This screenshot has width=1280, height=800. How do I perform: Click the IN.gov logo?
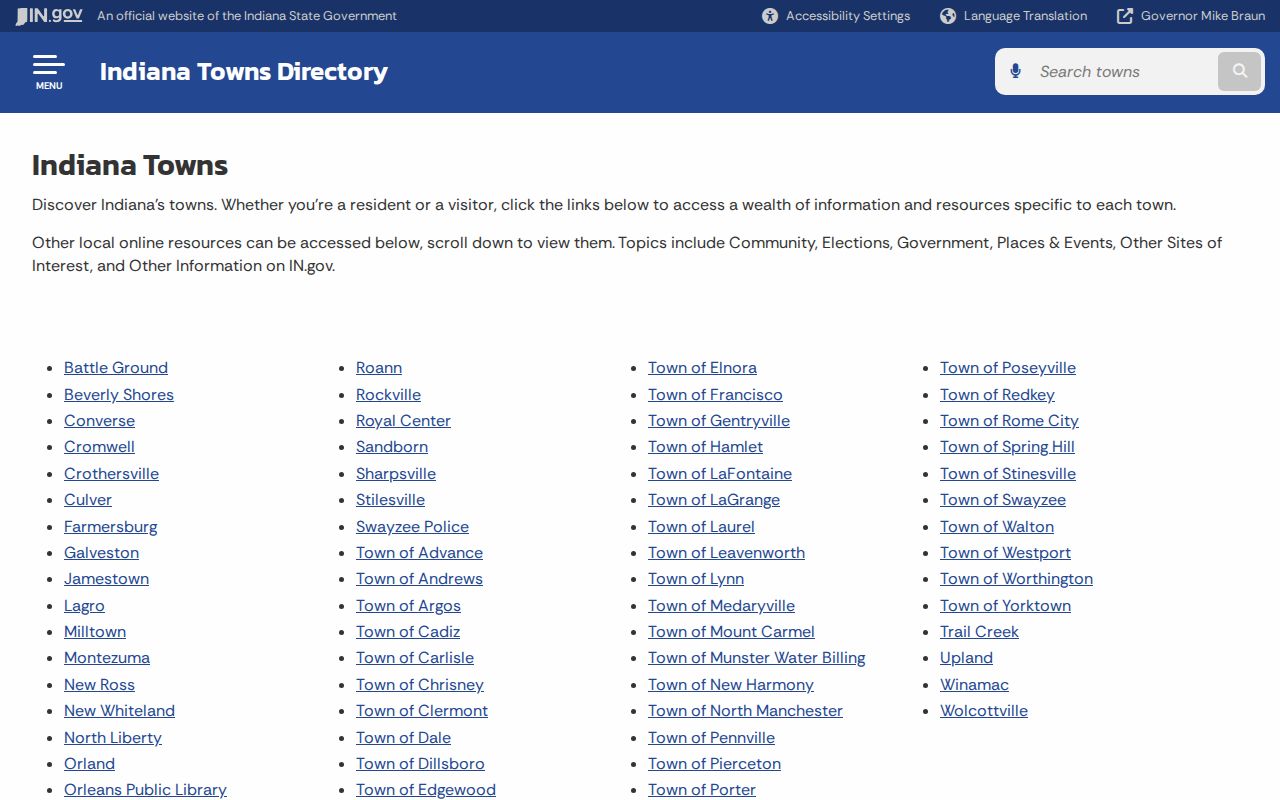[49, 15]
